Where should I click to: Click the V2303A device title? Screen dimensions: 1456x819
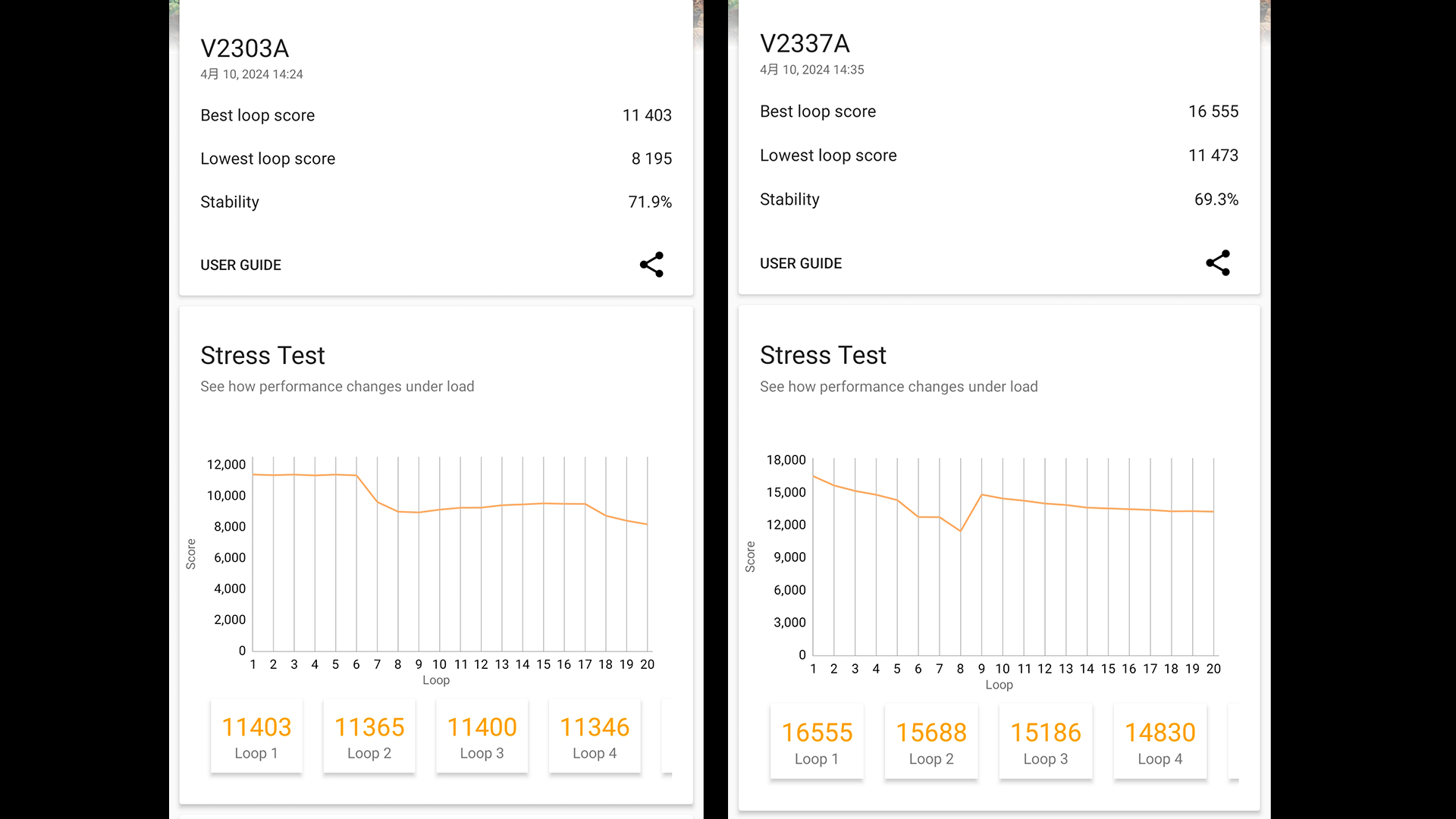(x=245, y=49)
